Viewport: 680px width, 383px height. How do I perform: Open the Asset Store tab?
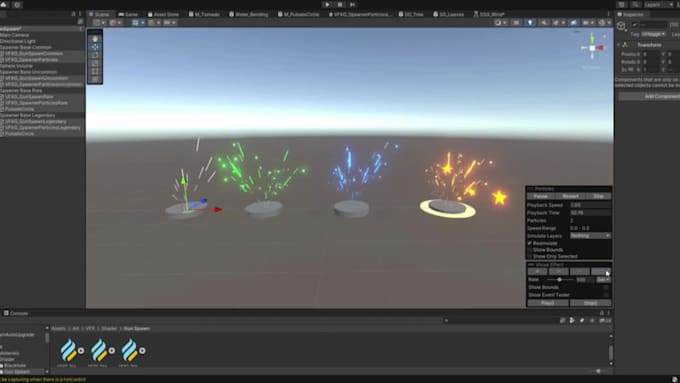[163, 14]
